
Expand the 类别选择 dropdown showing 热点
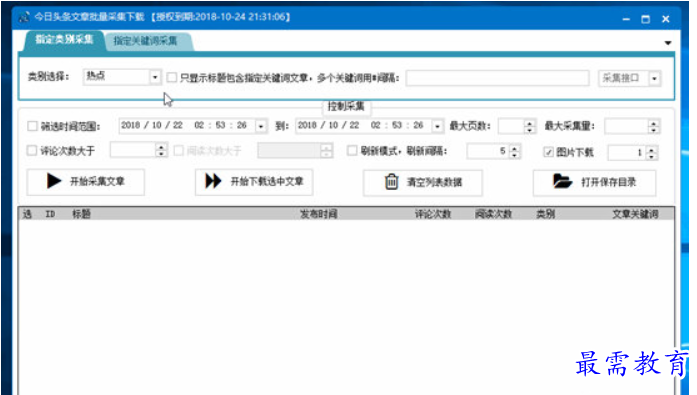pyautogui.click(x=155, y=77)
